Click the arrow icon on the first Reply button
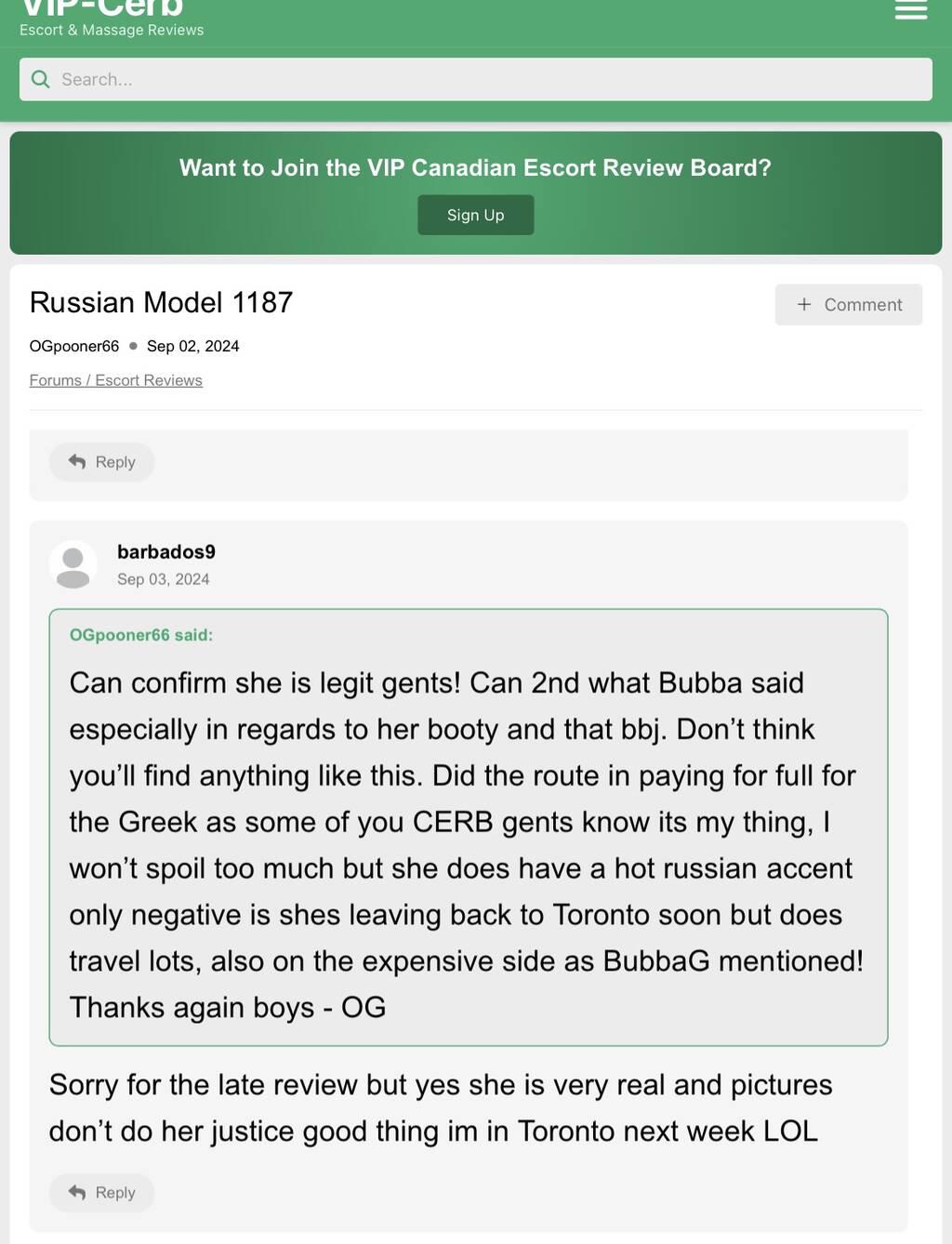 [x=77, y=462]
